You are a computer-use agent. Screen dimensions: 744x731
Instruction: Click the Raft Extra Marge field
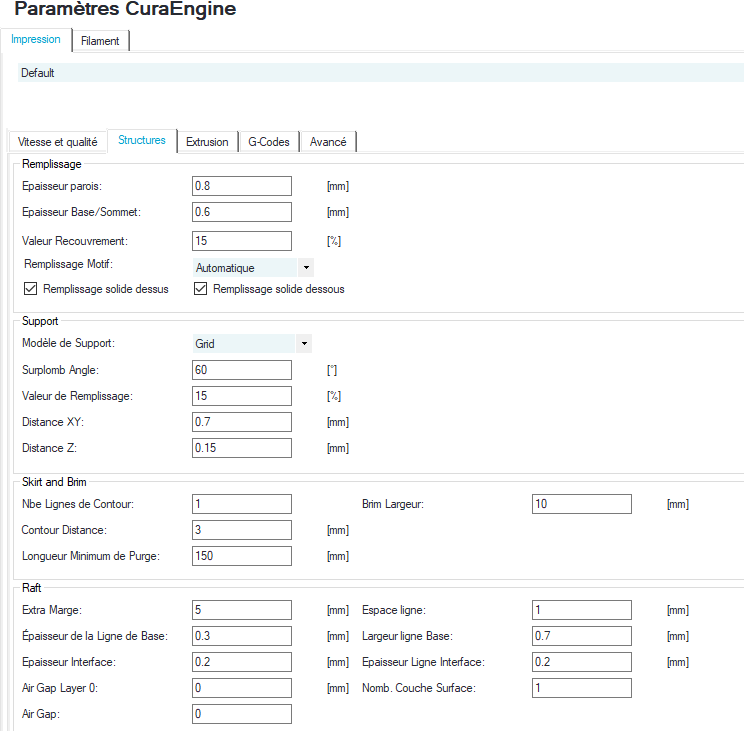tap(242, 610)
